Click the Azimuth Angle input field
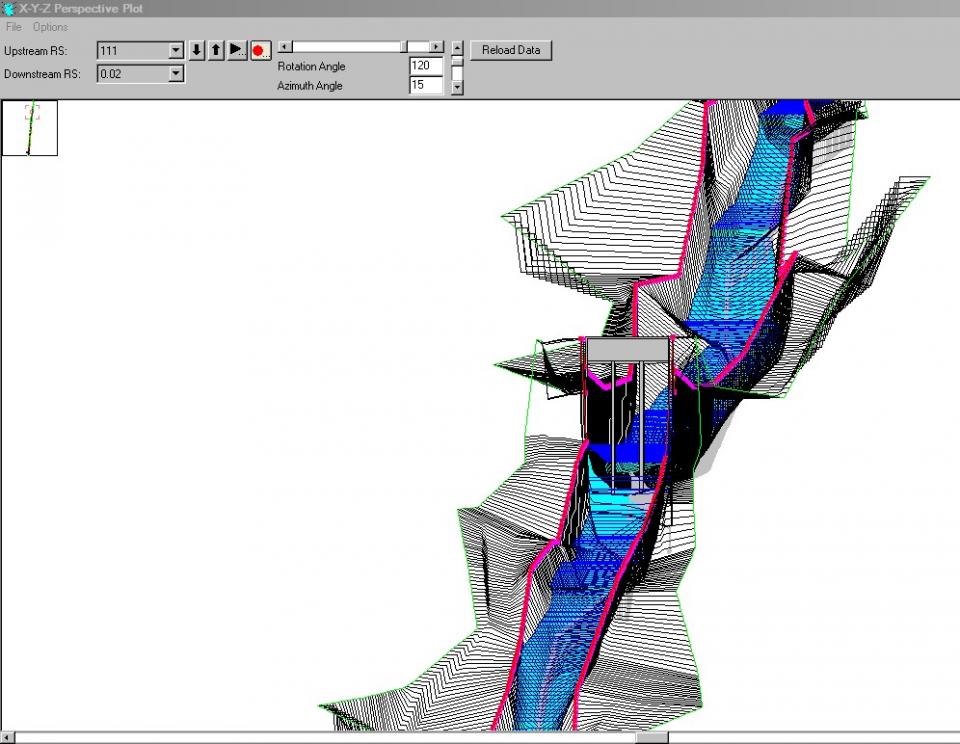 tap(425, 86)
